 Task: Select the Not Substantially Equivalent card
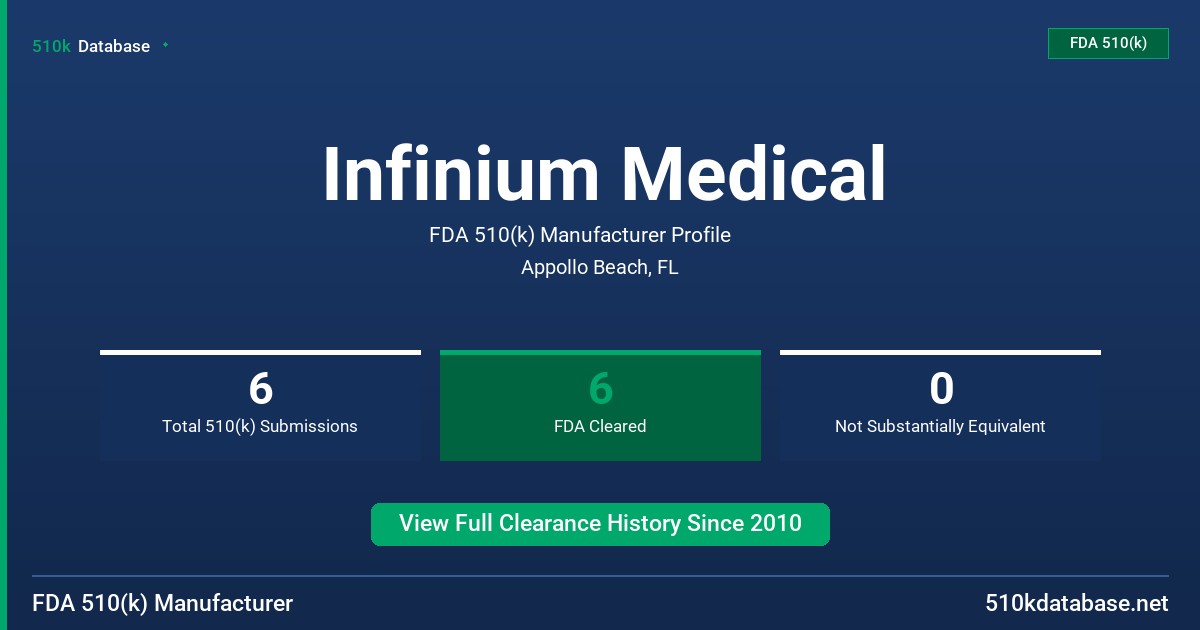tap(940, 405)
